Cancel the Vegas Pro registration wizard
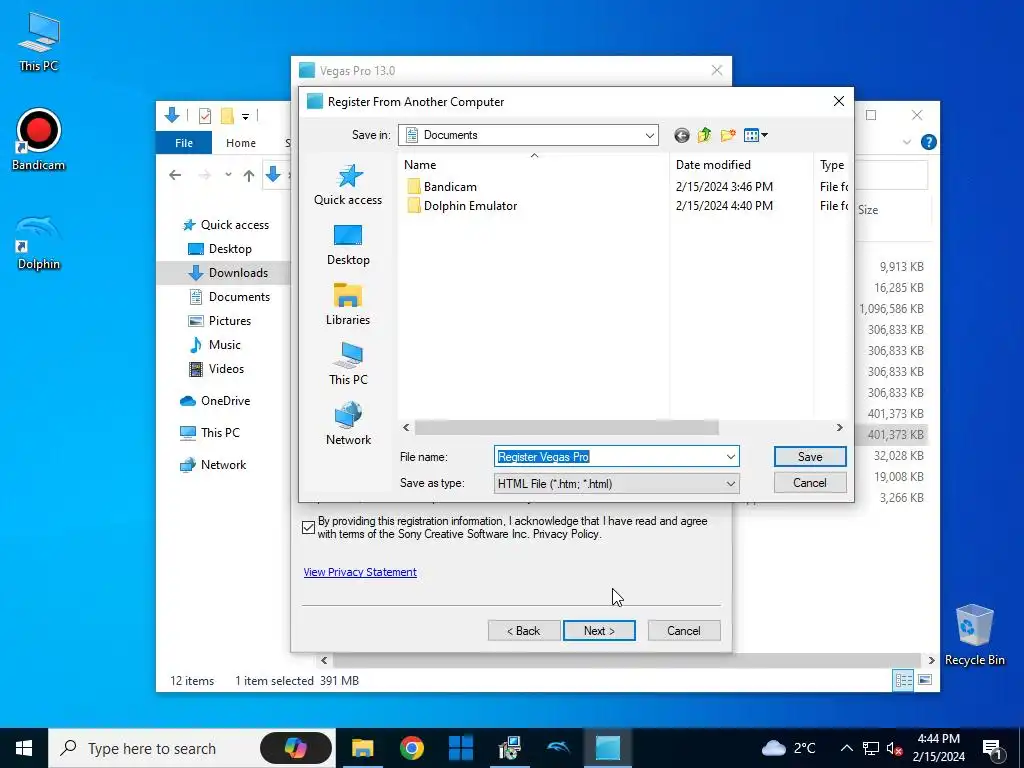This screenshot has height=768, width=1024. (684, 631)
